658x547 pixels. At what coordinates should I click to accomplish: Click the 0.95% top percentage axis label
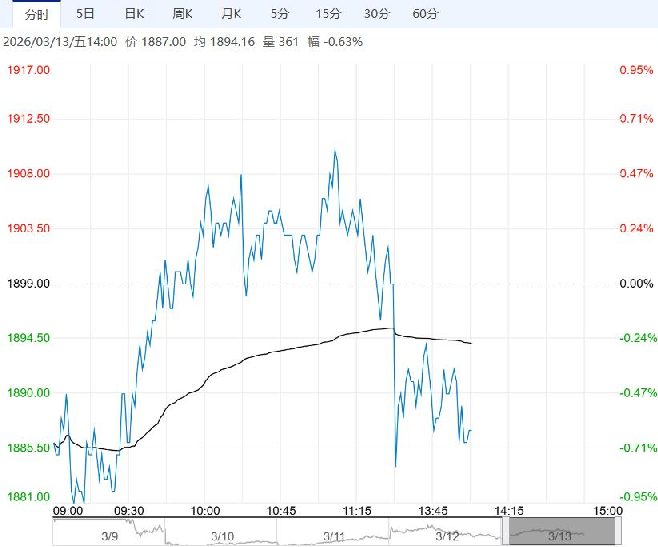pos(636,70)
